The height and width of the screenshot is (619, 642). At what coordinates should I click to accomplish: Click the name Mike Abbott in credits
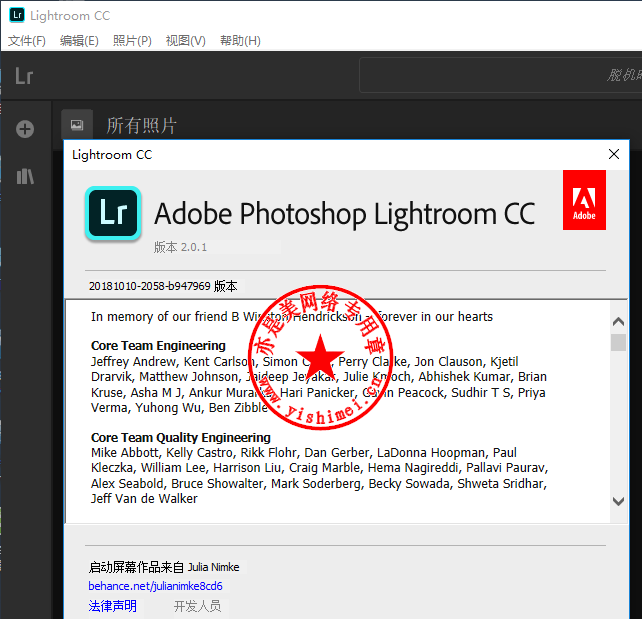point(124,452)
